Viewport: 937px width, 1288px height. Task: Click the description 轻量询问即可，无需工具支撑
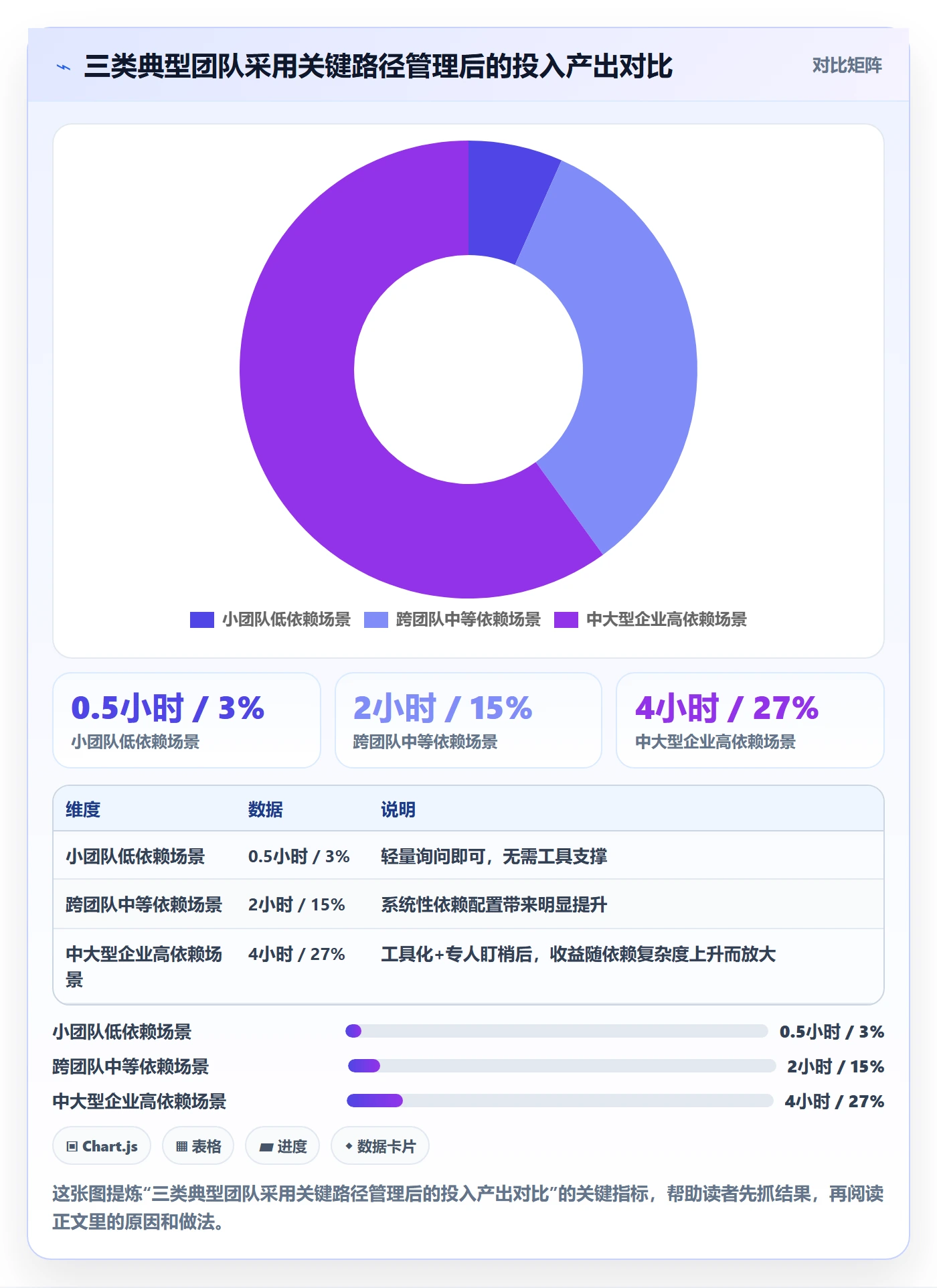(x=494, y=856)
